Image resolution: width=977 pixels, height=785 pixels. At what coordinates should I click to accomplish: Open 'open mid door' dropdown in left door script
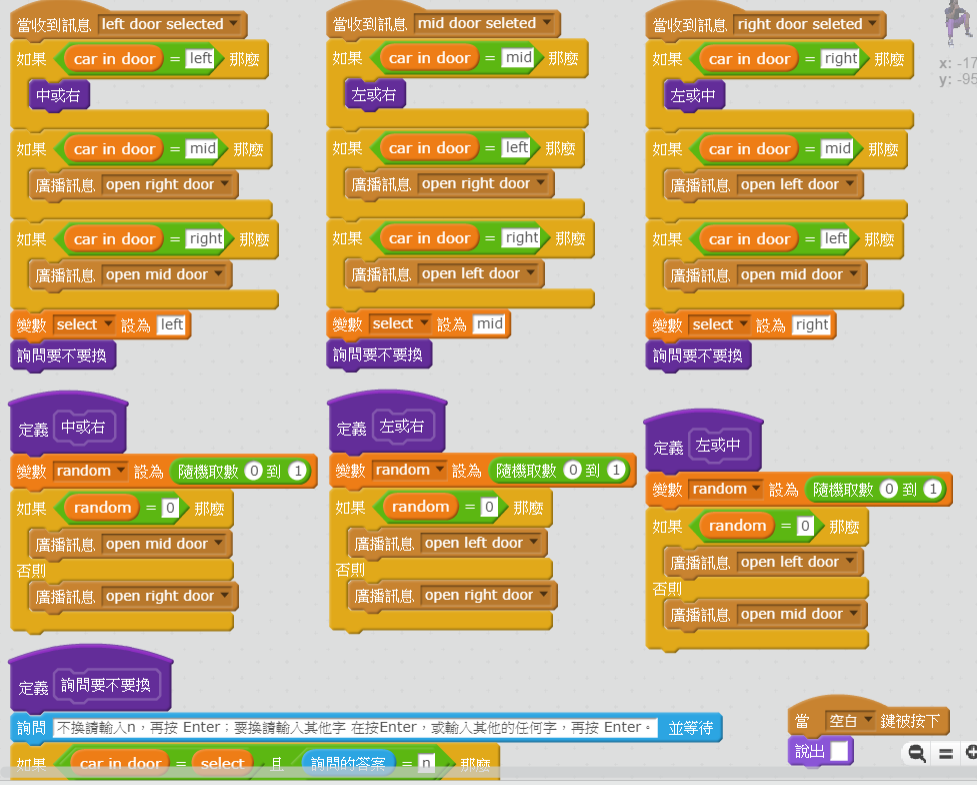(x=218, y=274)
